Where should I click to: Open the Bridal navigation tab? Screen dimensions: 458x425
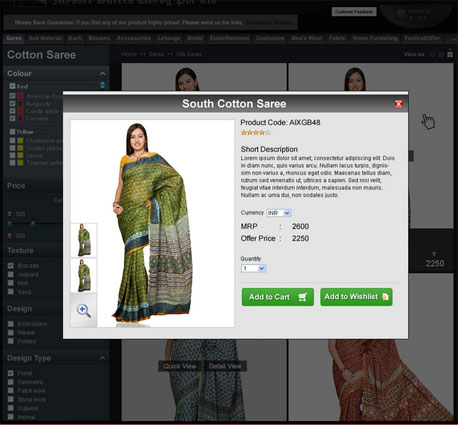click(195, 38)
